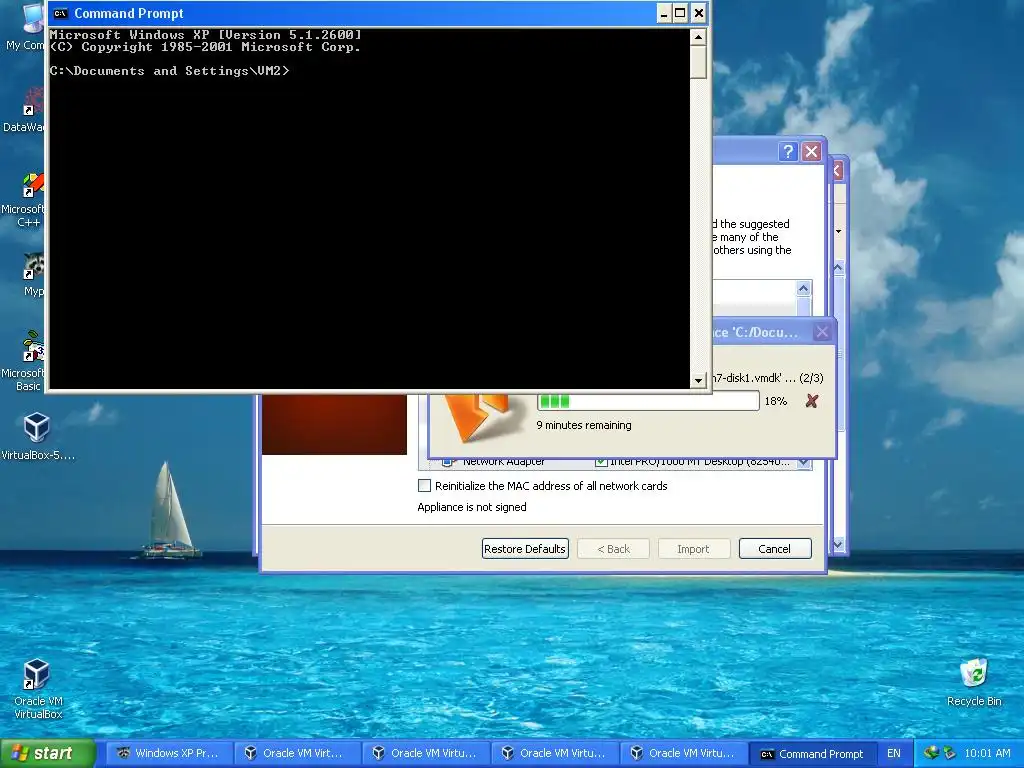The width and height of the screenshot is (1024, 768).
Task: Toggle Reinitialize the MAC address checkbox
Action: (x=424, y=485)
